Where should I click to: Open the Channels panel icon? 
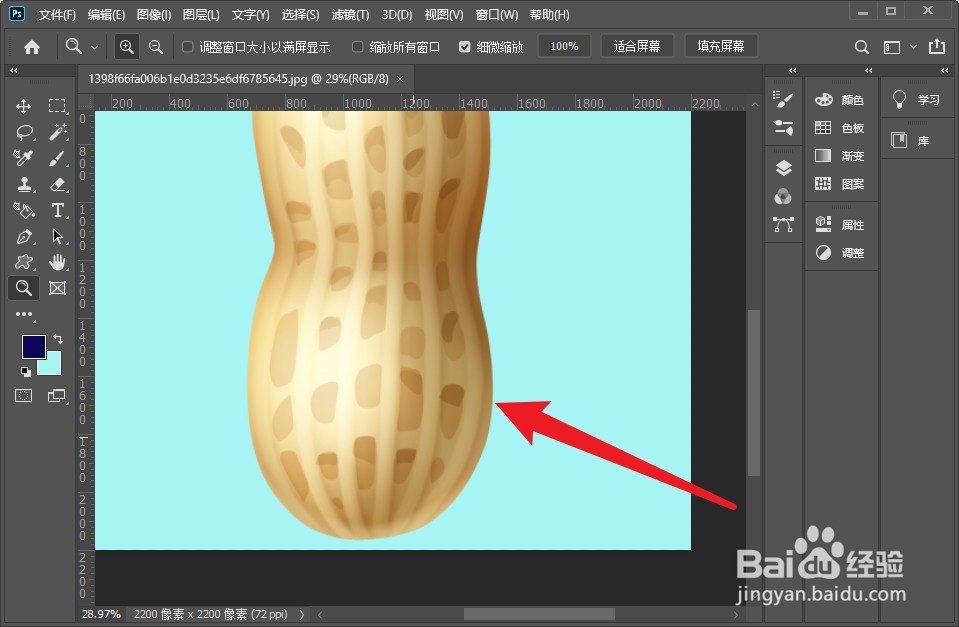783,196
